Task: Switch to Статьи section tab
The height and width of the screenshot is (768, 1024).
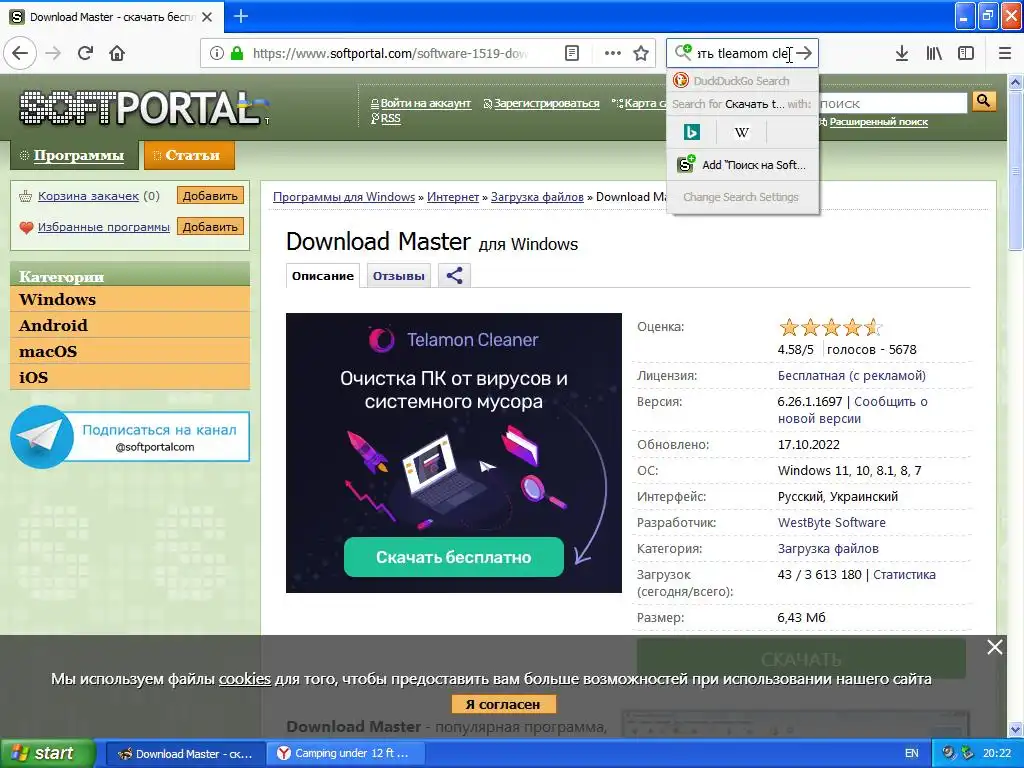Action: tap(189, 155)
